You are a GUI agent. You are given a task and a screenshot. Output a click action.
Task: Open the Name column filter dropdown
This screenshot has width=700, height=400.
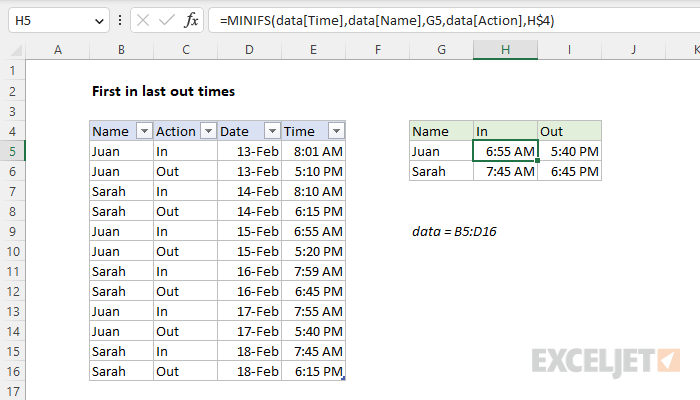pos(144,131)
